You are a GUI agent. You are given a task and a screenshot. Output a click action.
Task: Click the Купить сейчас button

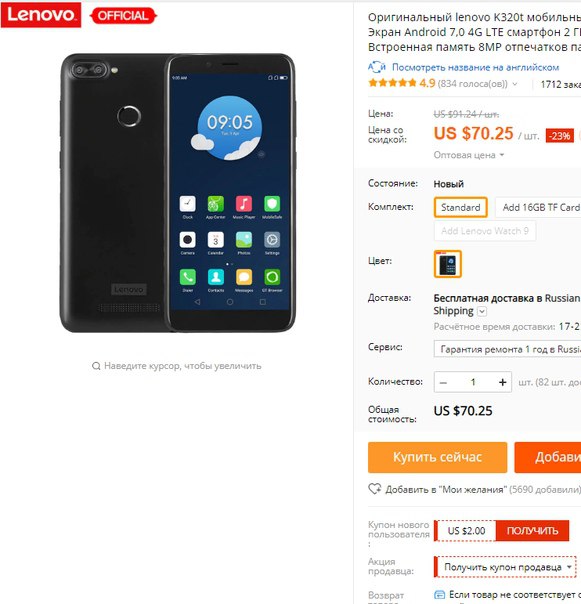[437, 457]
